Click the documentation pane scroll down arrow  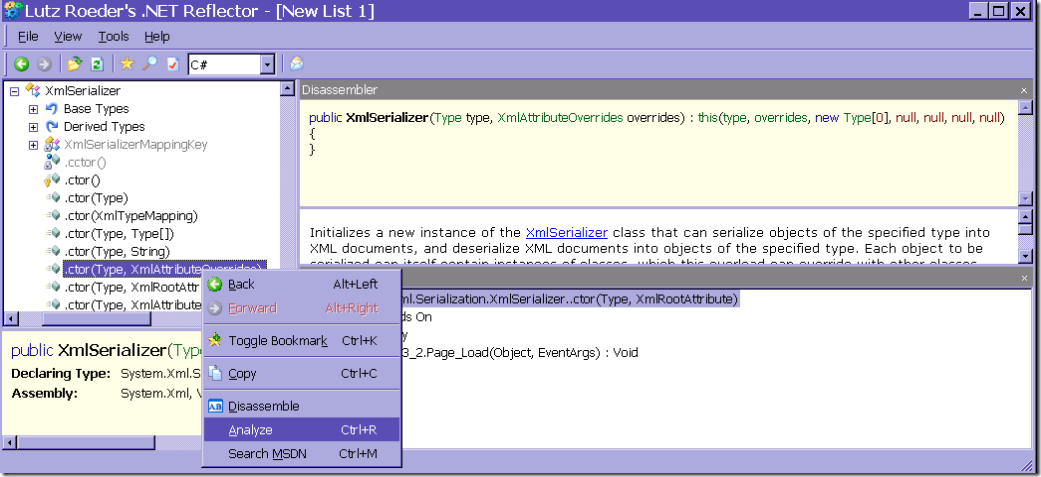click(1025, 256)
